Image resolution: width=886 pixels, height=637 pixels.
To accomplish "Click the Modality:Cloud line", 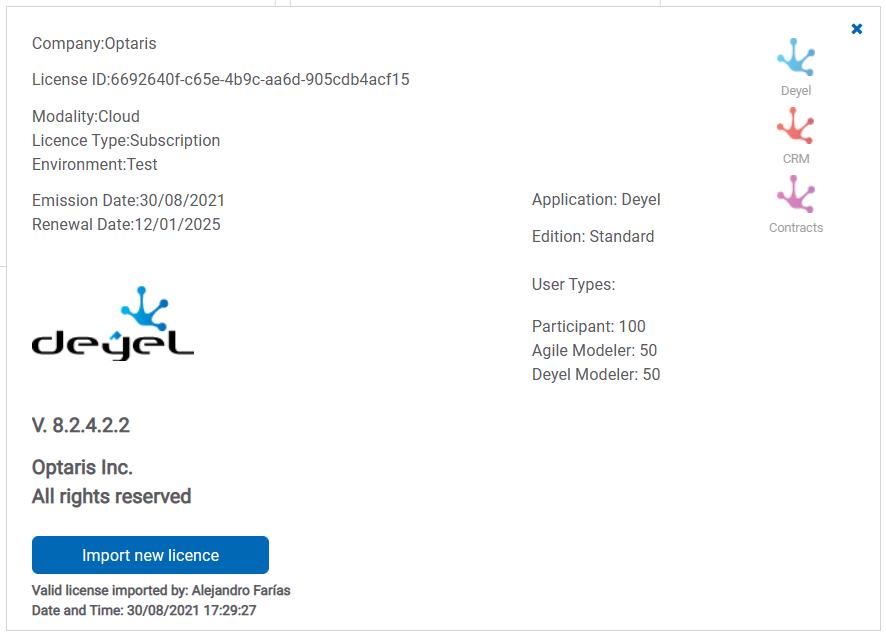I will click(86, 117).
